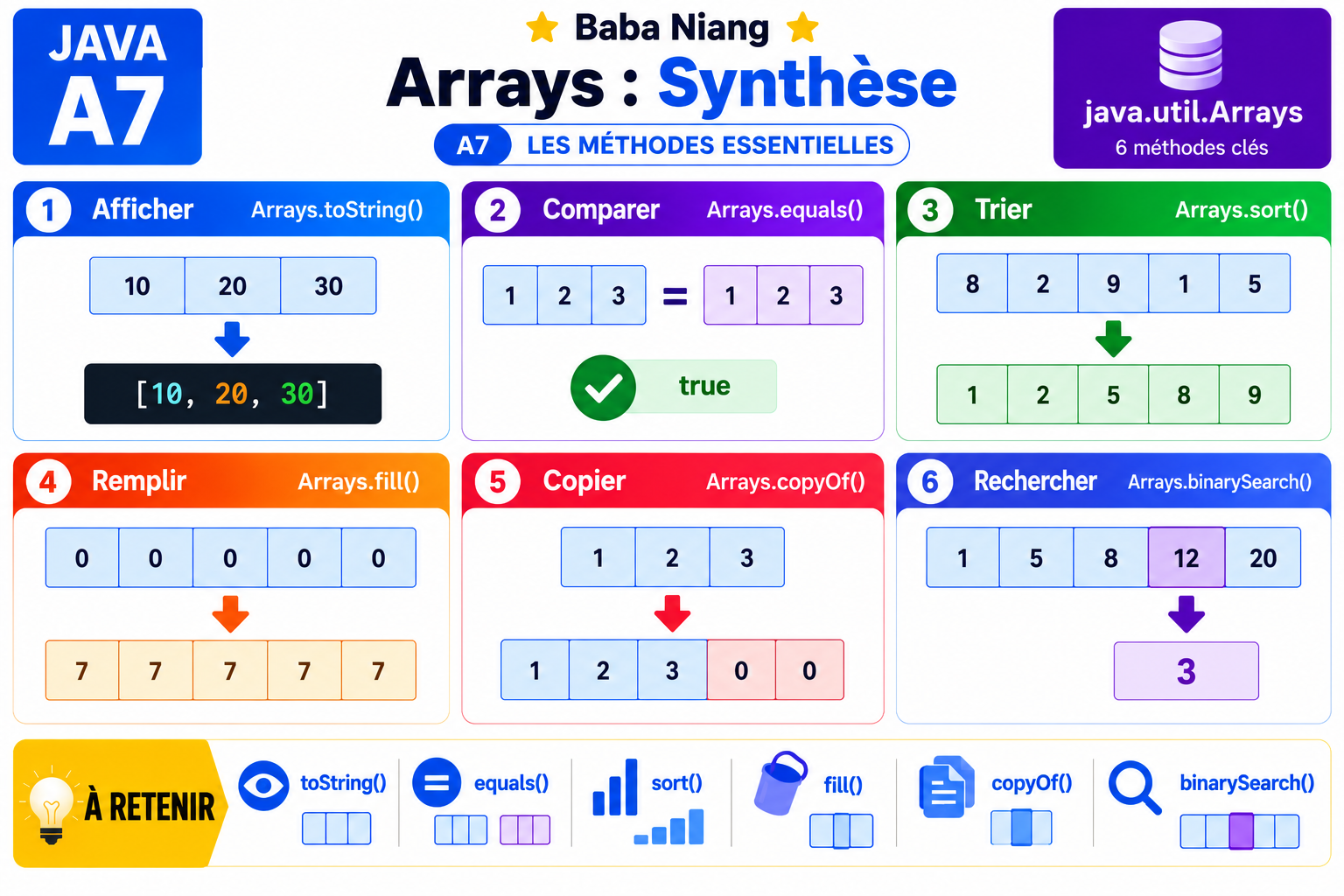Click the blue down arrow under the 10 20 30 array
Screen dimensions: 1344x896
tap(232, 339)
